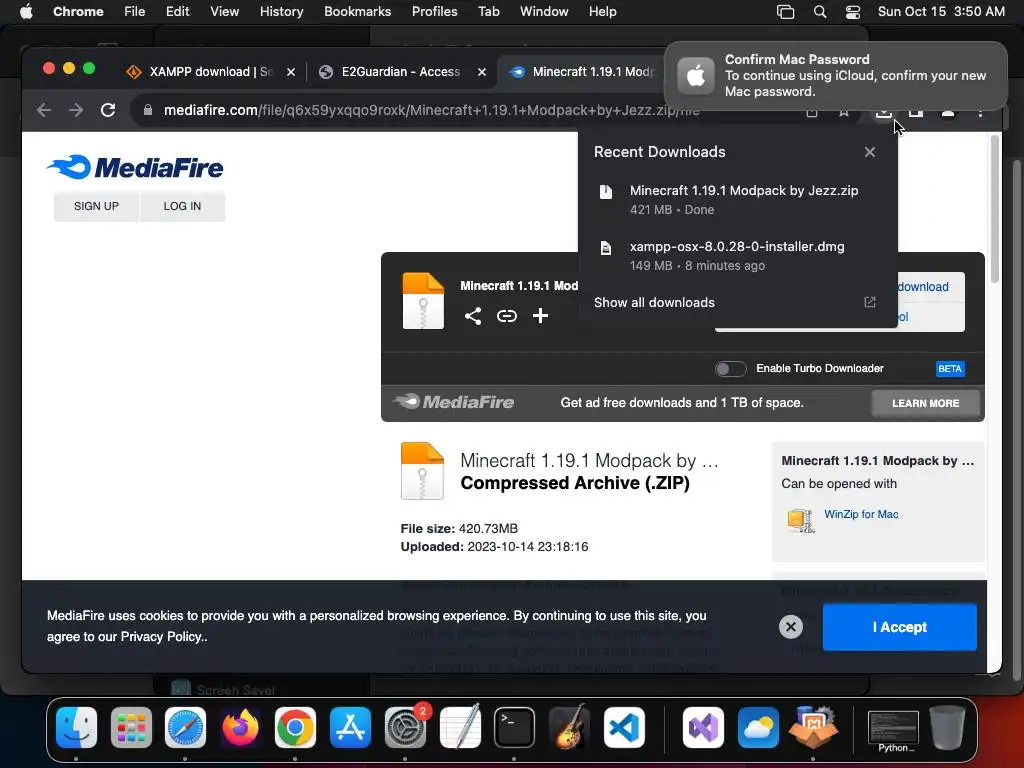
Task: Open the xampp-osx-8.0.28-0-installer.dmg download
Action: pyautogui.click(x=737, y=255)
